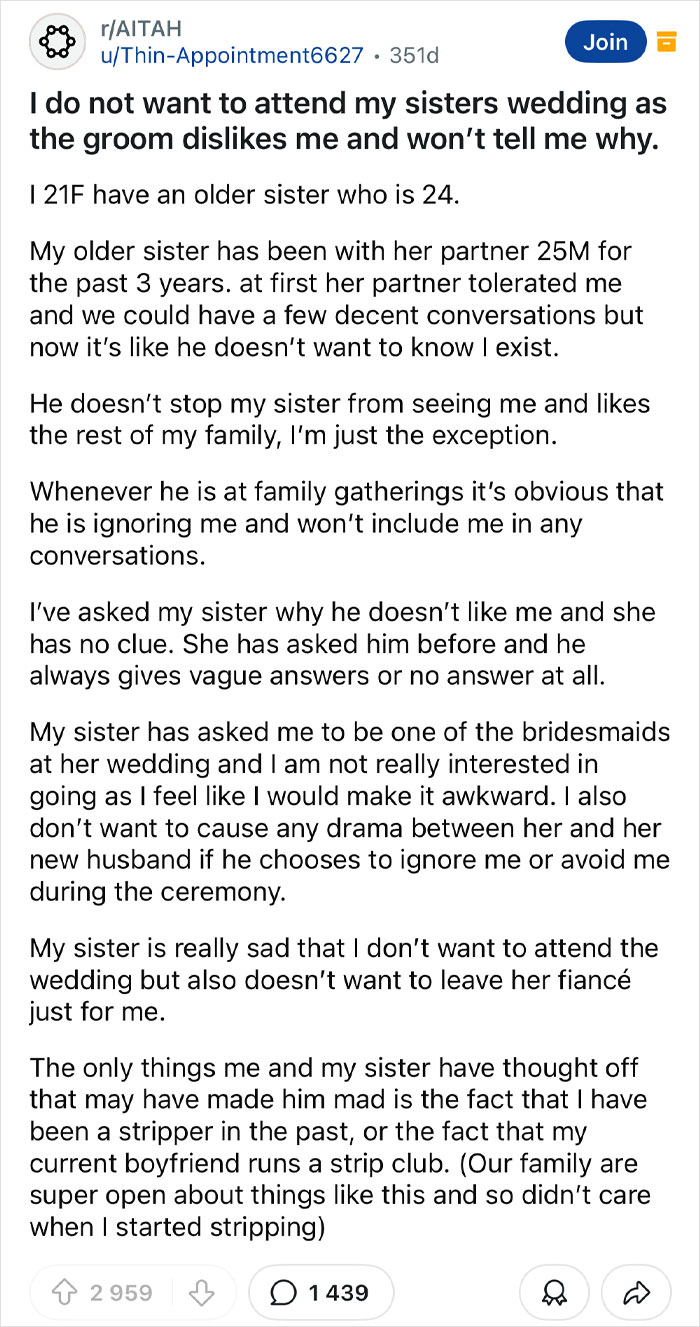This screenshot has height=1327, width=700.
Task: Click the circular subreddit avatar thumbnail
Action: click(x=57, y=42)
